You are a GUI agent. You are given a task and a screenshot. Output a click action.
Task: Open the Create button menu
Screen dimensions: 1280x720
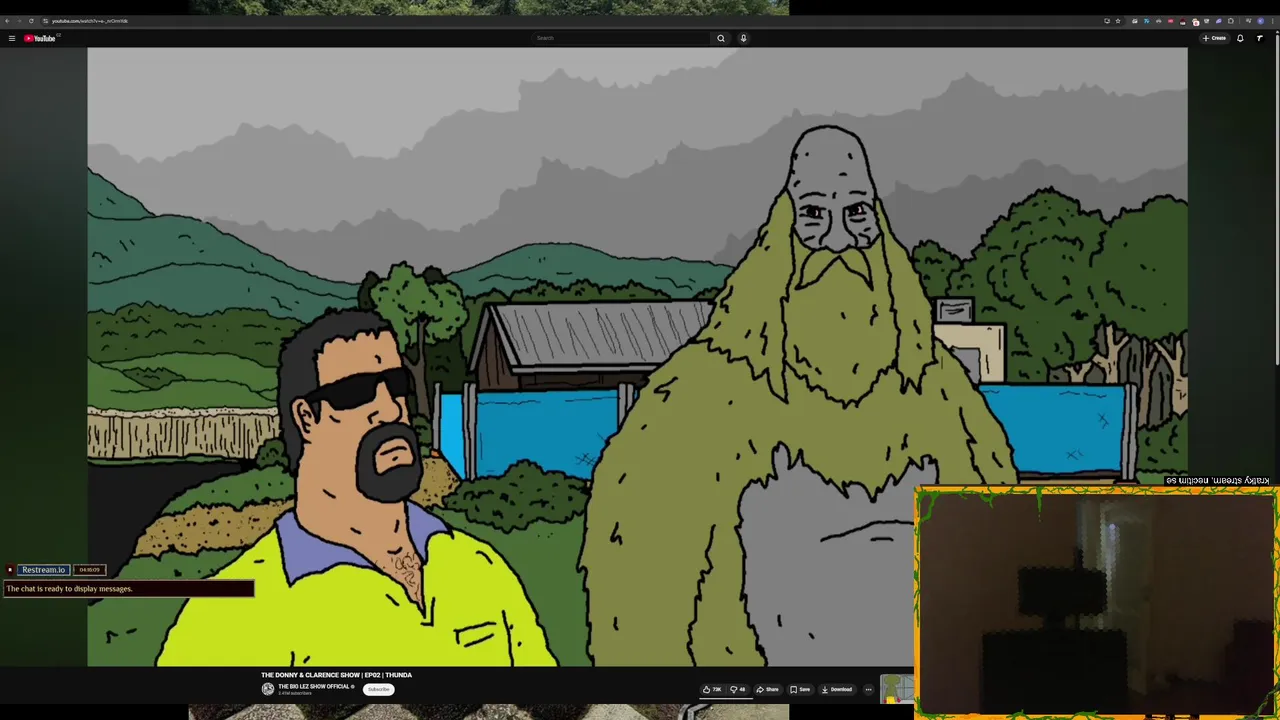click(x=1214, y=38)
